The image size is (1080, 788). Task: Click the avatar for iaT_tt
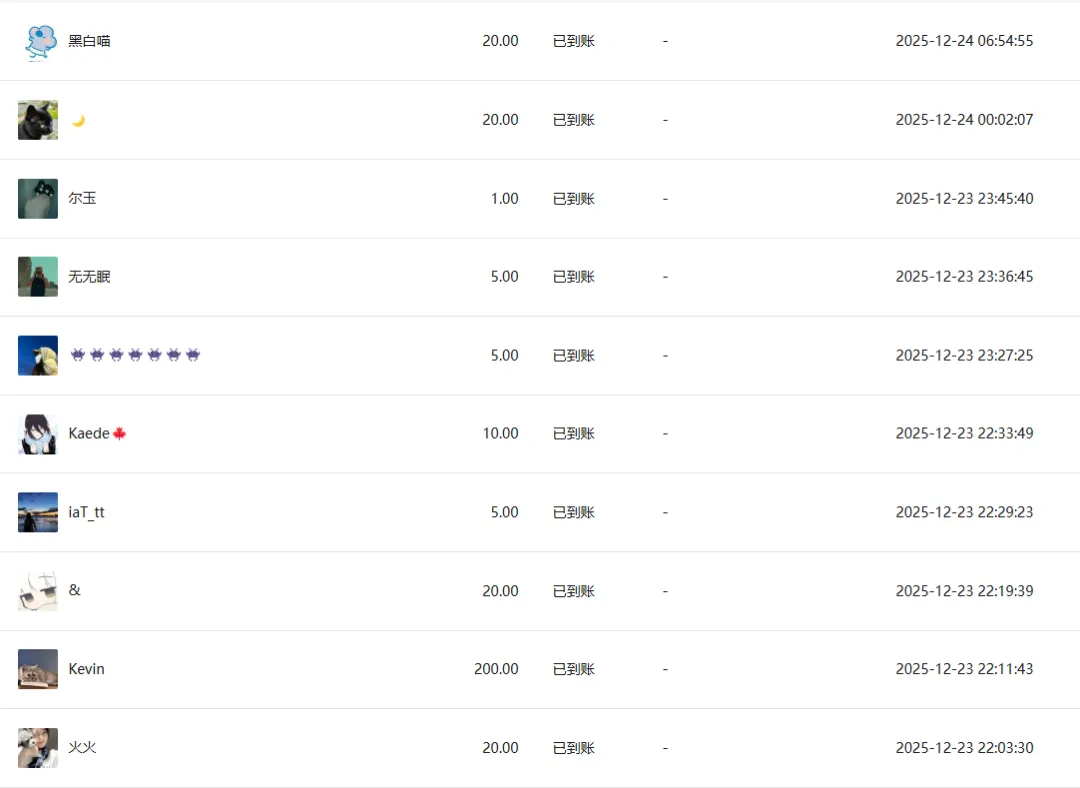38,512
